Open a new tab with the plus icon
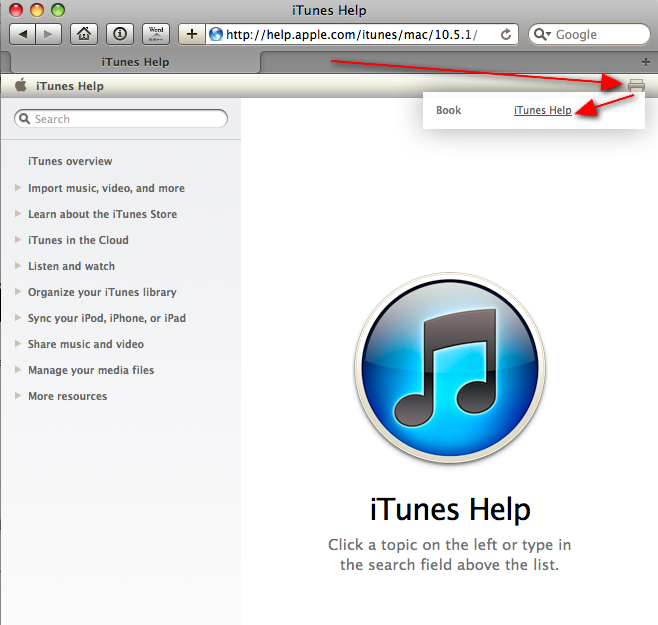 coord(646,62)
